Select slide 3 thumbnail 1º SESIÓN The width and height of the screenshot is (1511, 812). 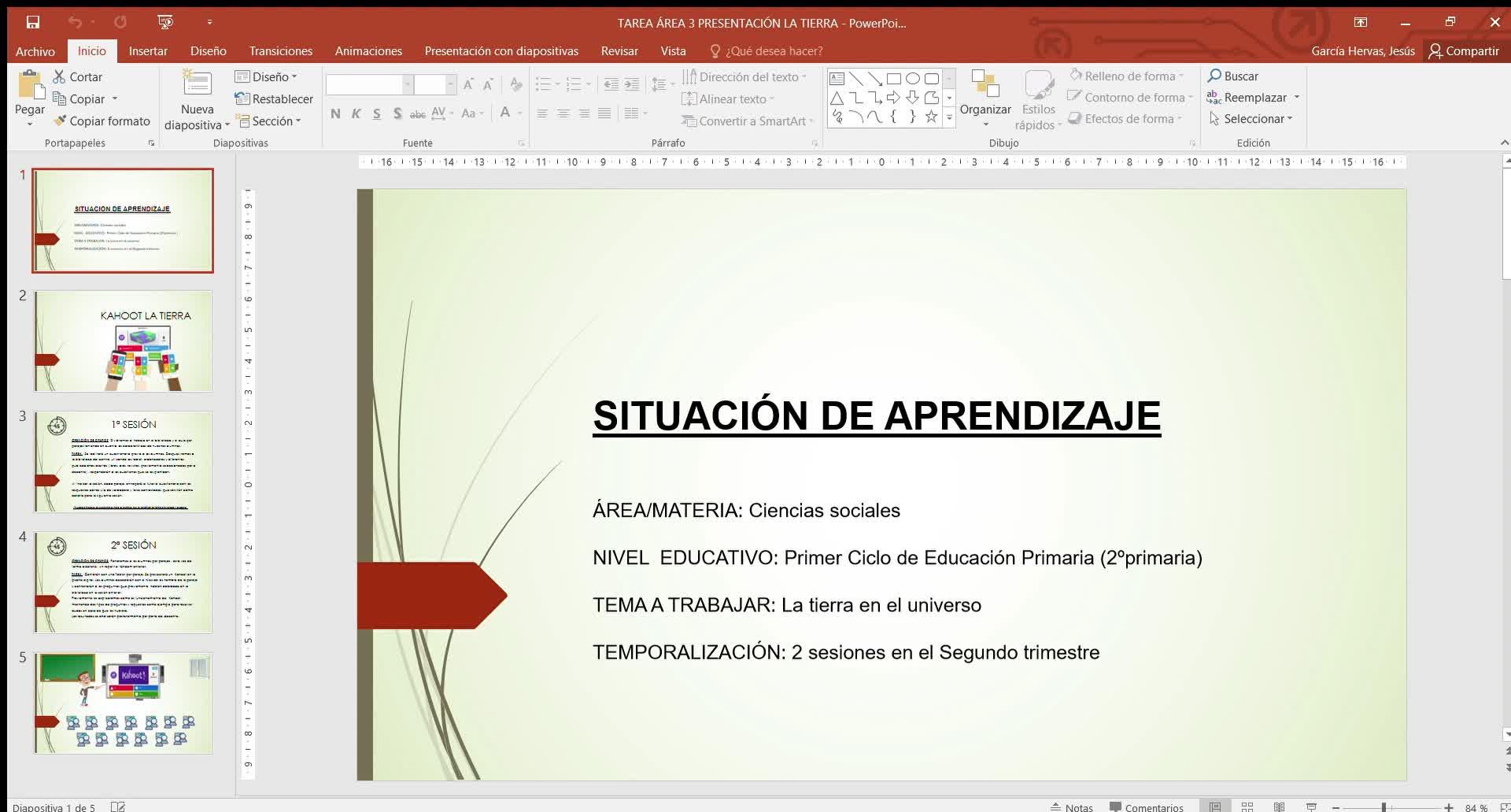click(123, 462)
